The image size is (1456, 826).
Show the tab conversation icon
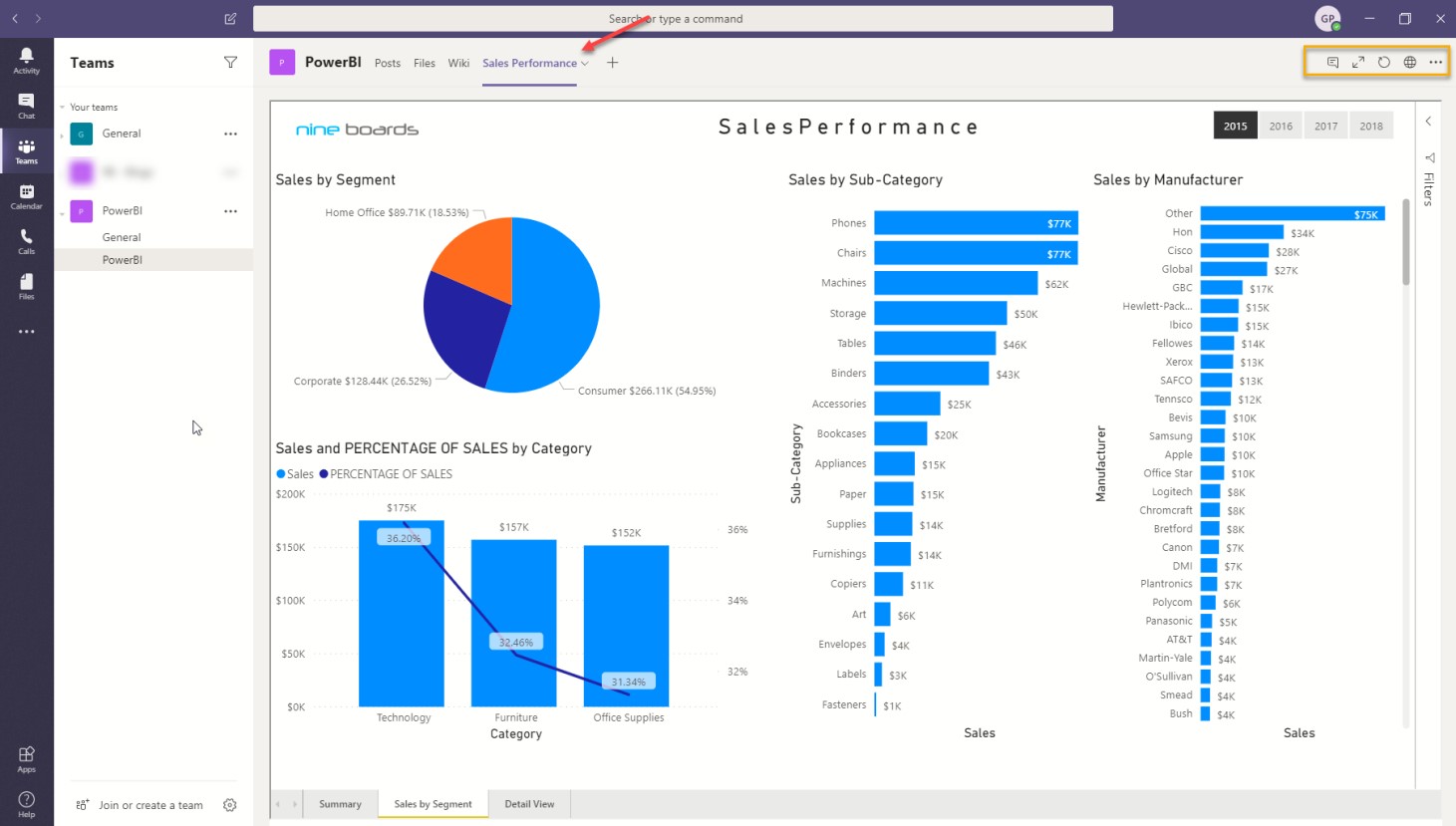[1332, 62]
